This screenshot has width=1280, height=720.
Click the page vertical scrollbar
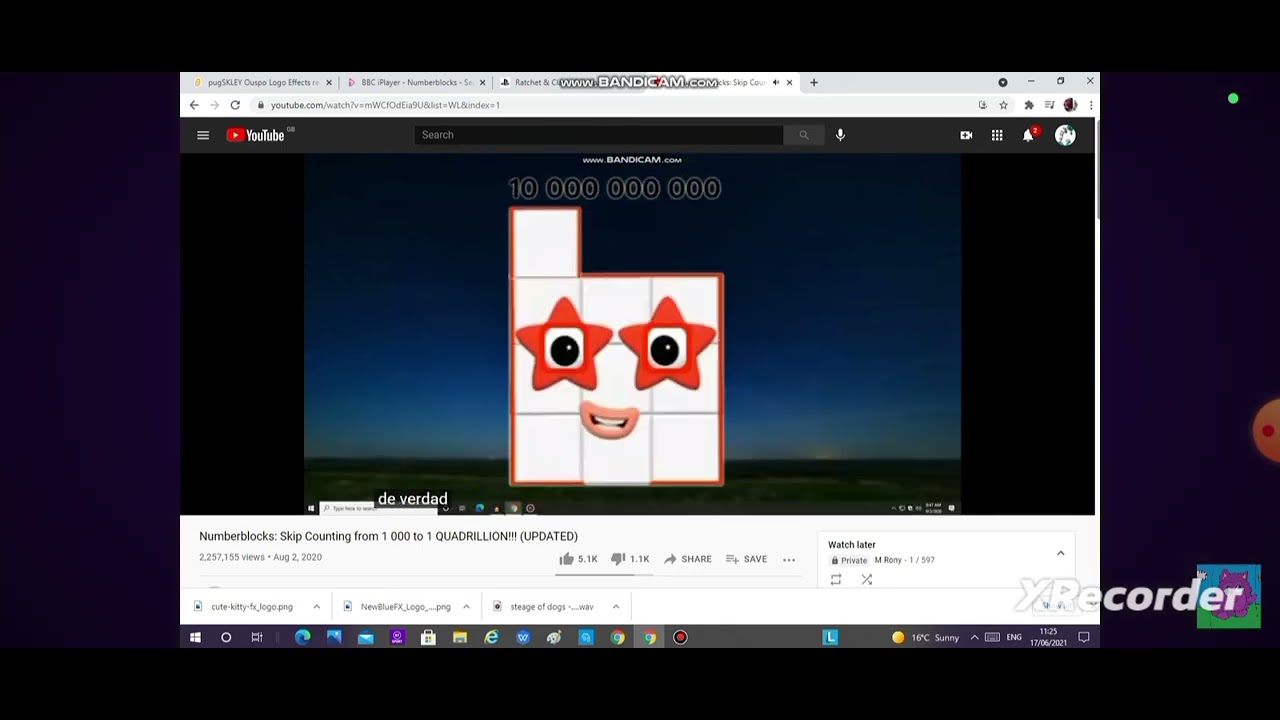pos(1097,168)
